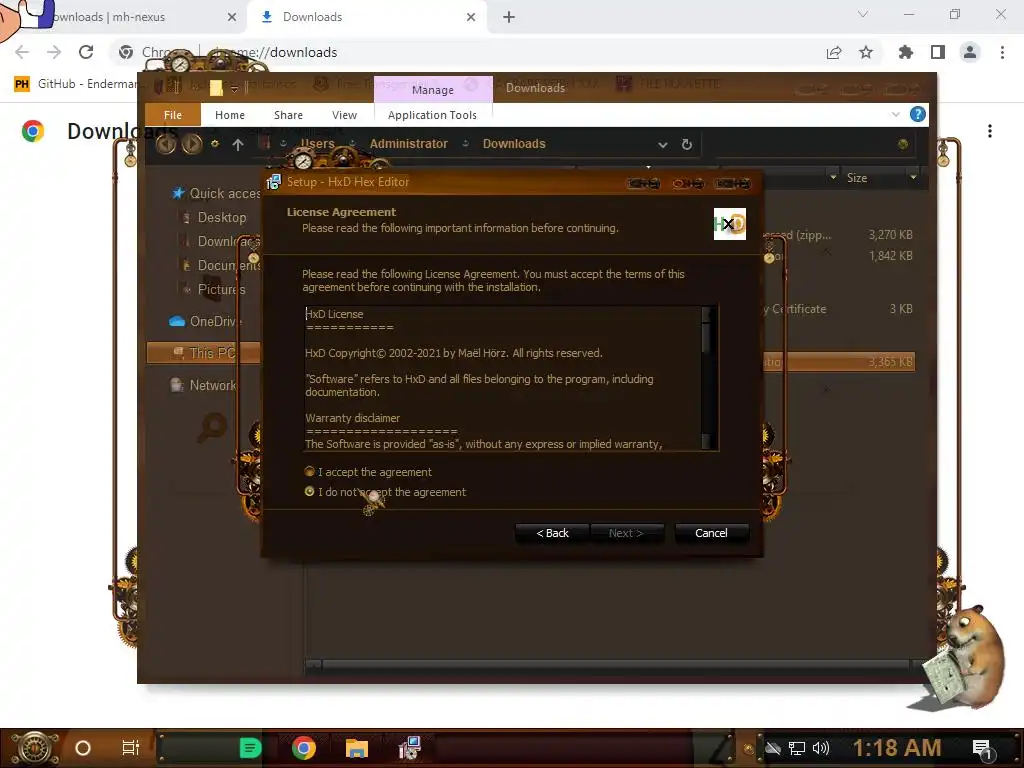1024x768 pixels.
Task: Select OneDrive in navigation pane
Action: pos(205,321)
